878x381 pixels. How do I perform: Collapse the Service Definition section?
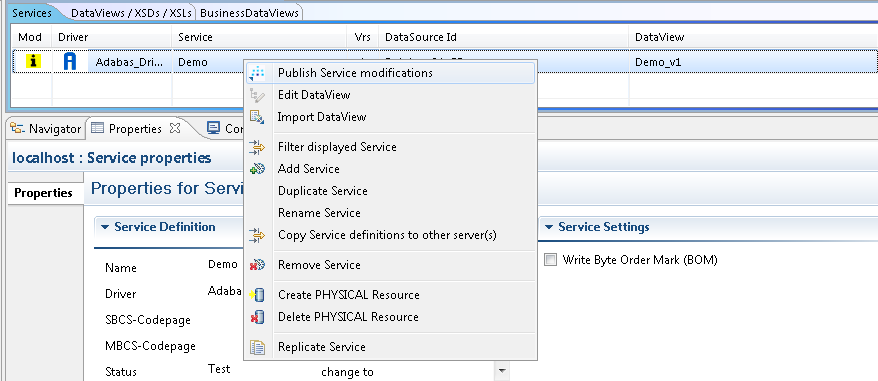click(104, 227)
